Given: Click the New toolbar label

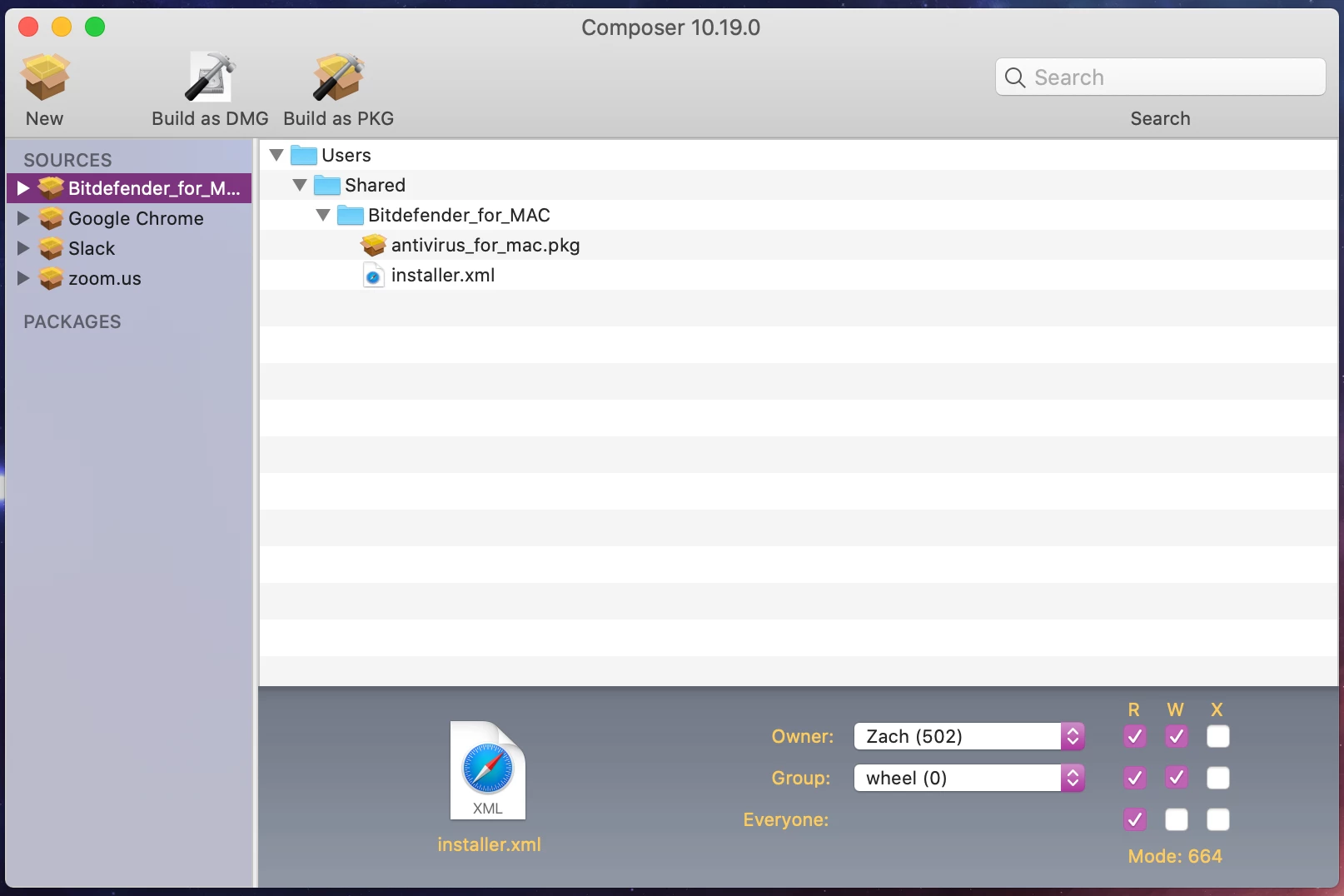Looking at the screenshot, I should point(44,118).
